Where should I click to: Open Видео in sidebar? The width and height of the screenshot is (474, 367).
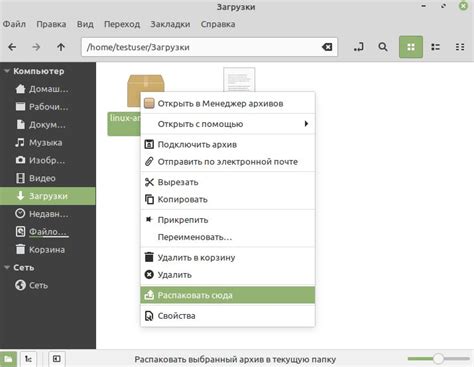point(48,178)
